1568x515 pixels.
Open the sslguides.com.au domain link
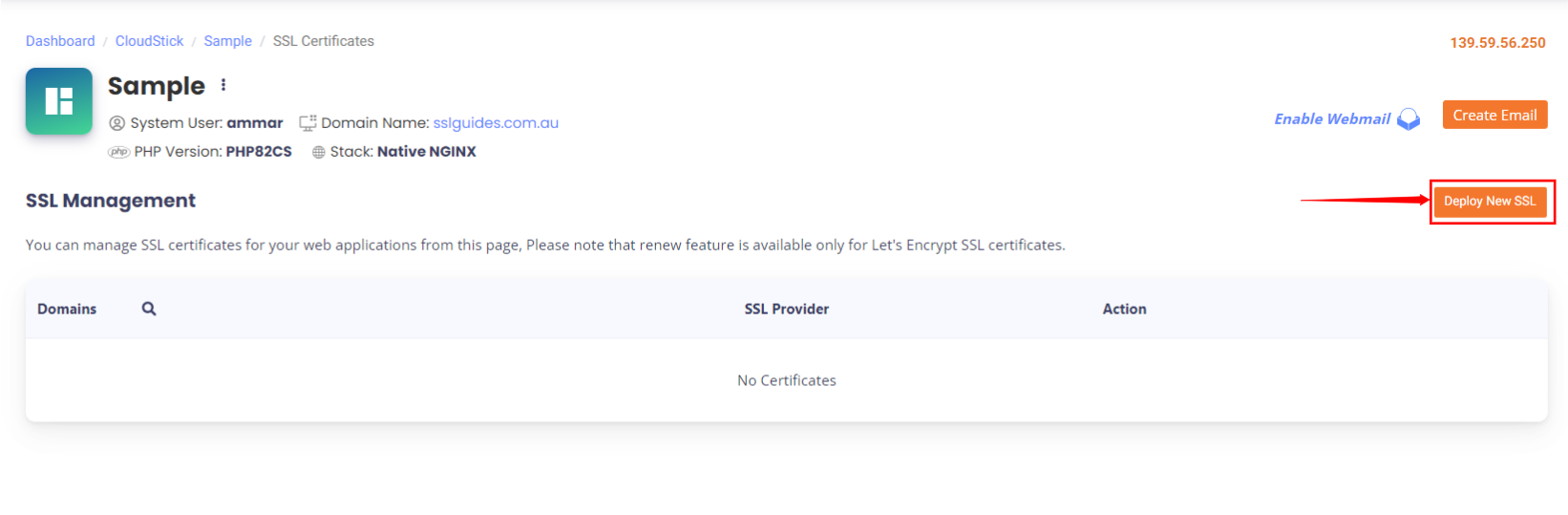pyautogui.click(x=496, y=123)
